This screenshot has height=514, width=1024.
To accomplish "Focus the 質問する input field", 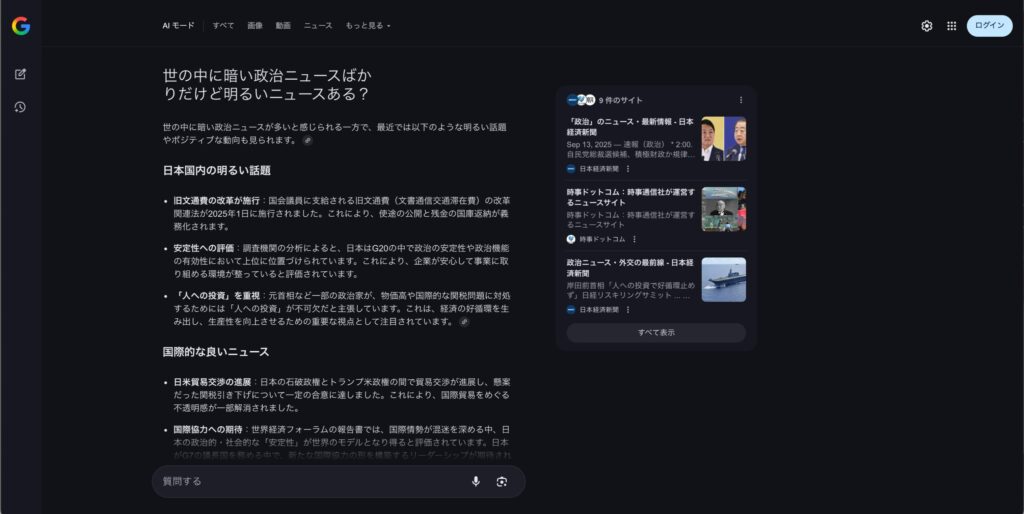I will 310,481.
